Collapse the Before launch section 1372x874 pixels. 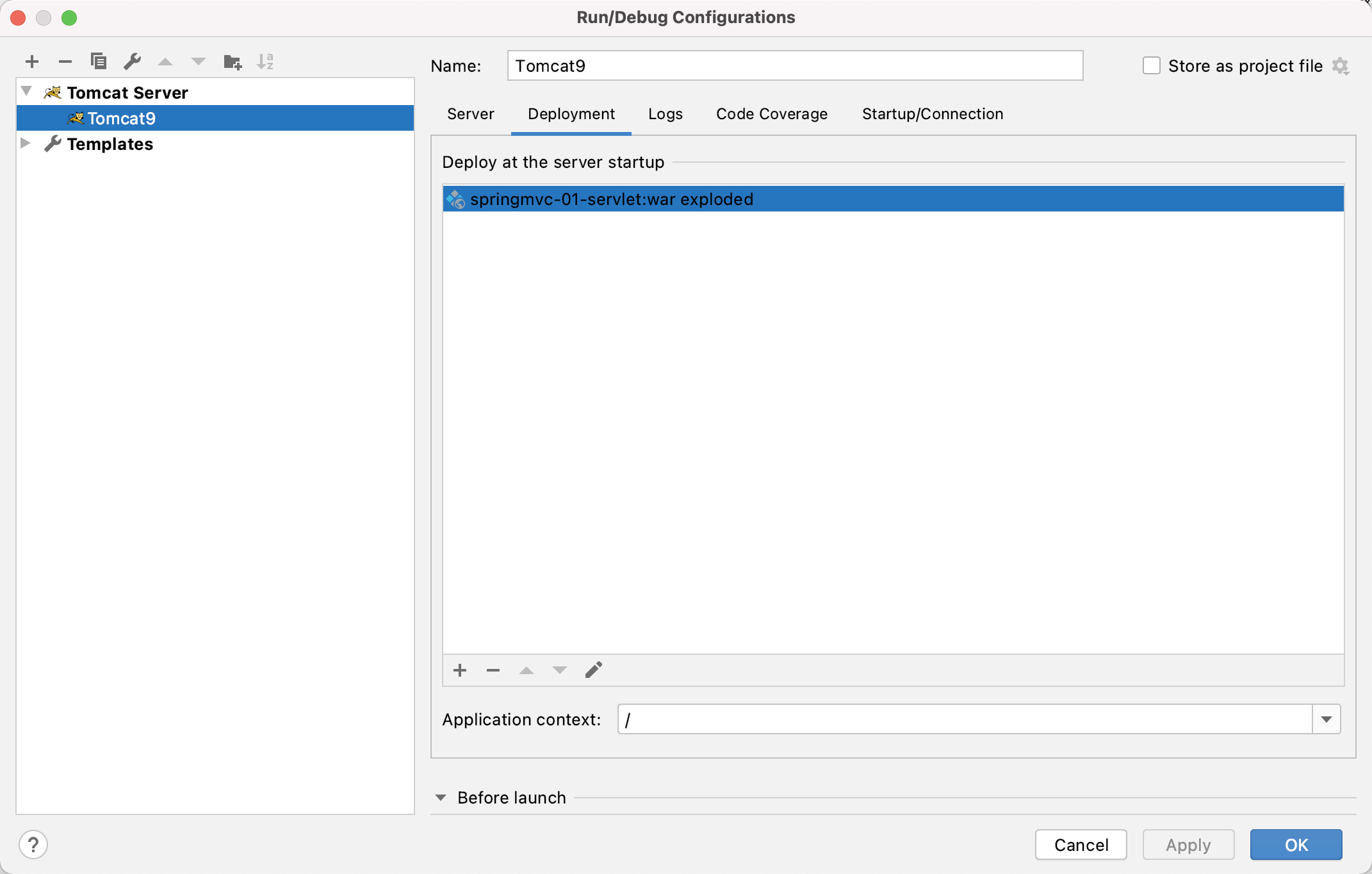[441, 798]
